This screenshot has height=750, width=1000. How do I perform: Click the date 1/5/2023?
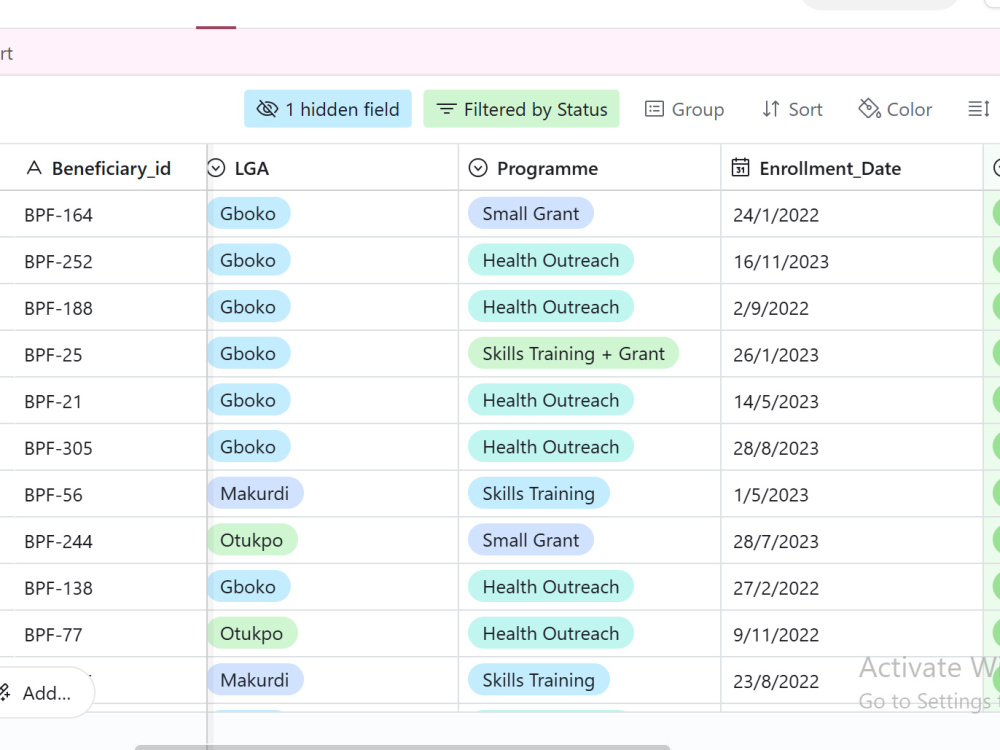pyautogui.click(x=770, y=495)
